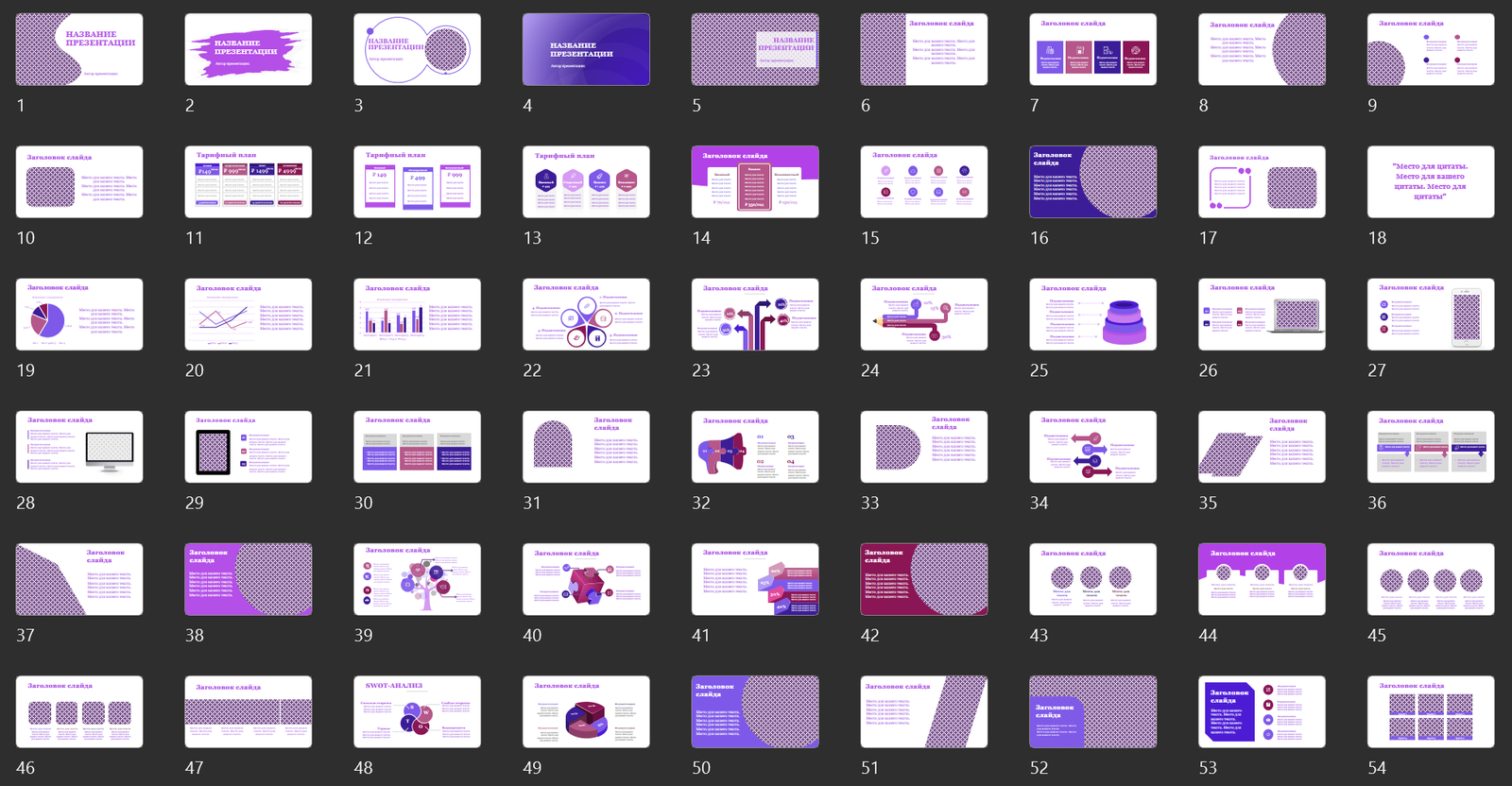This screenshot has height=786, width=1512.
Task: Select slide 13 with hexagon pricing plans
Action: click(x=586, y=181)
